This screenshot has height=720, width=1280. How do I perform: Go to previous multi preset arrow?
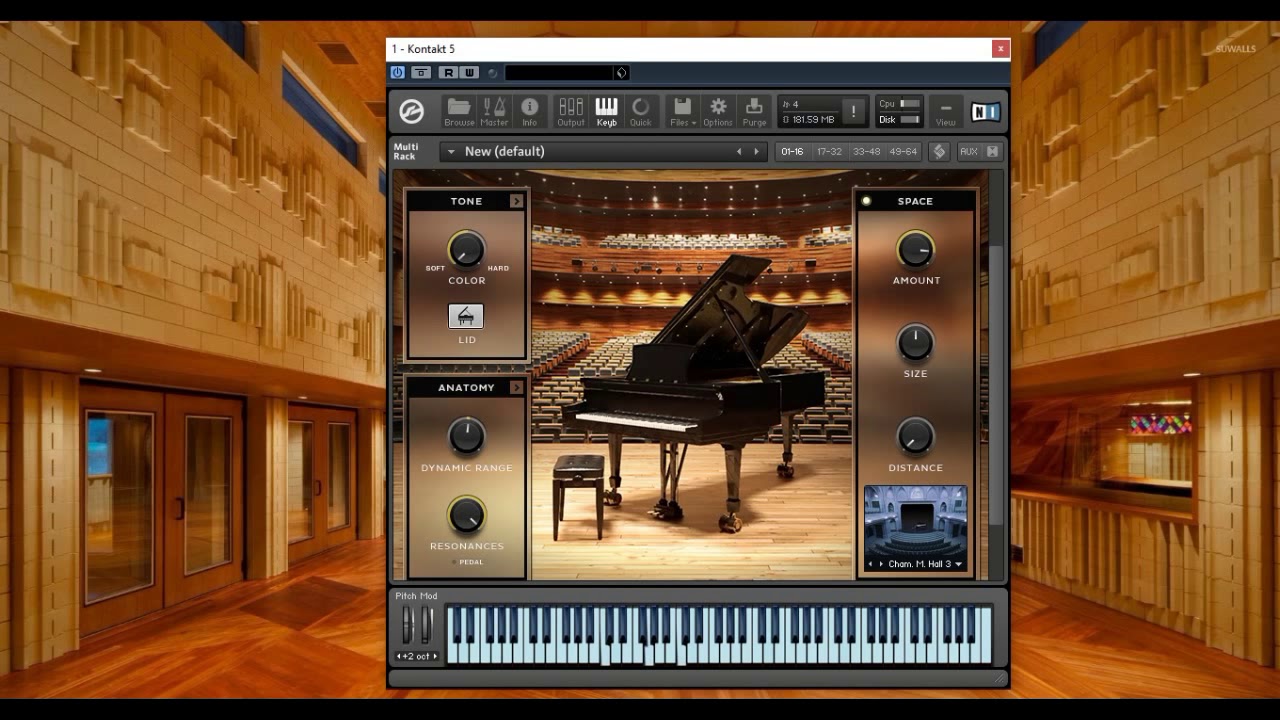739,152
